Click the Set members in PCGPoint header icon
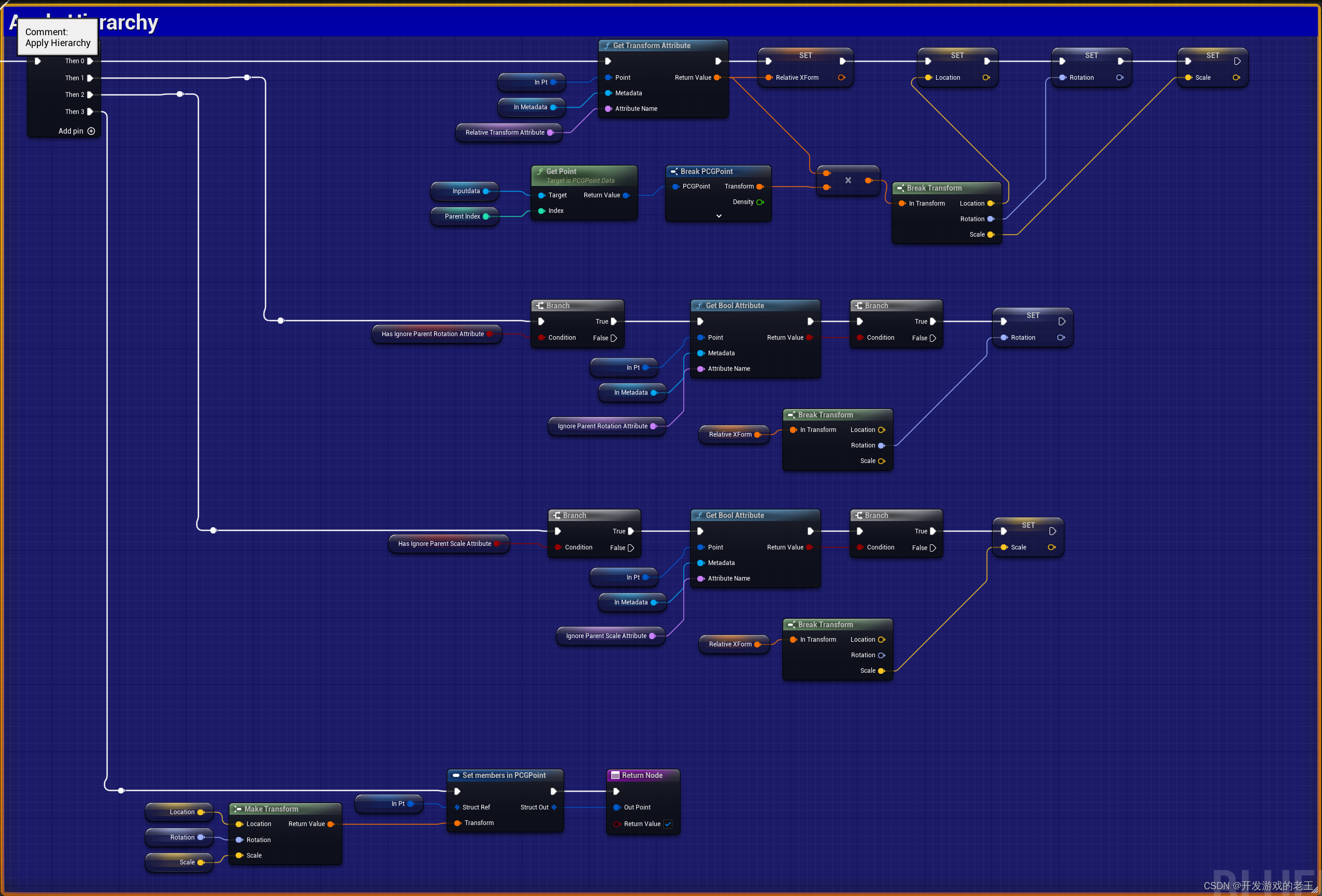 [456, 775]
